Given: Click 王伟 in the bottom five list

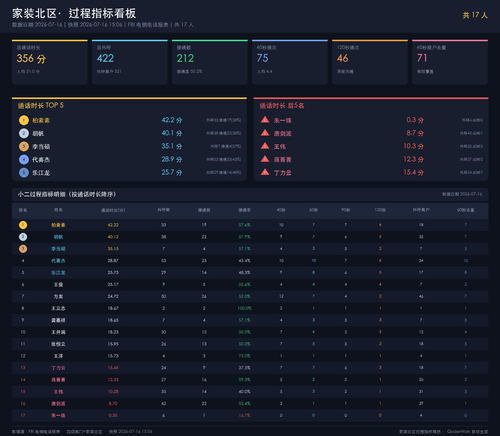Looking at the screenshot, I should tap(280, 147).
